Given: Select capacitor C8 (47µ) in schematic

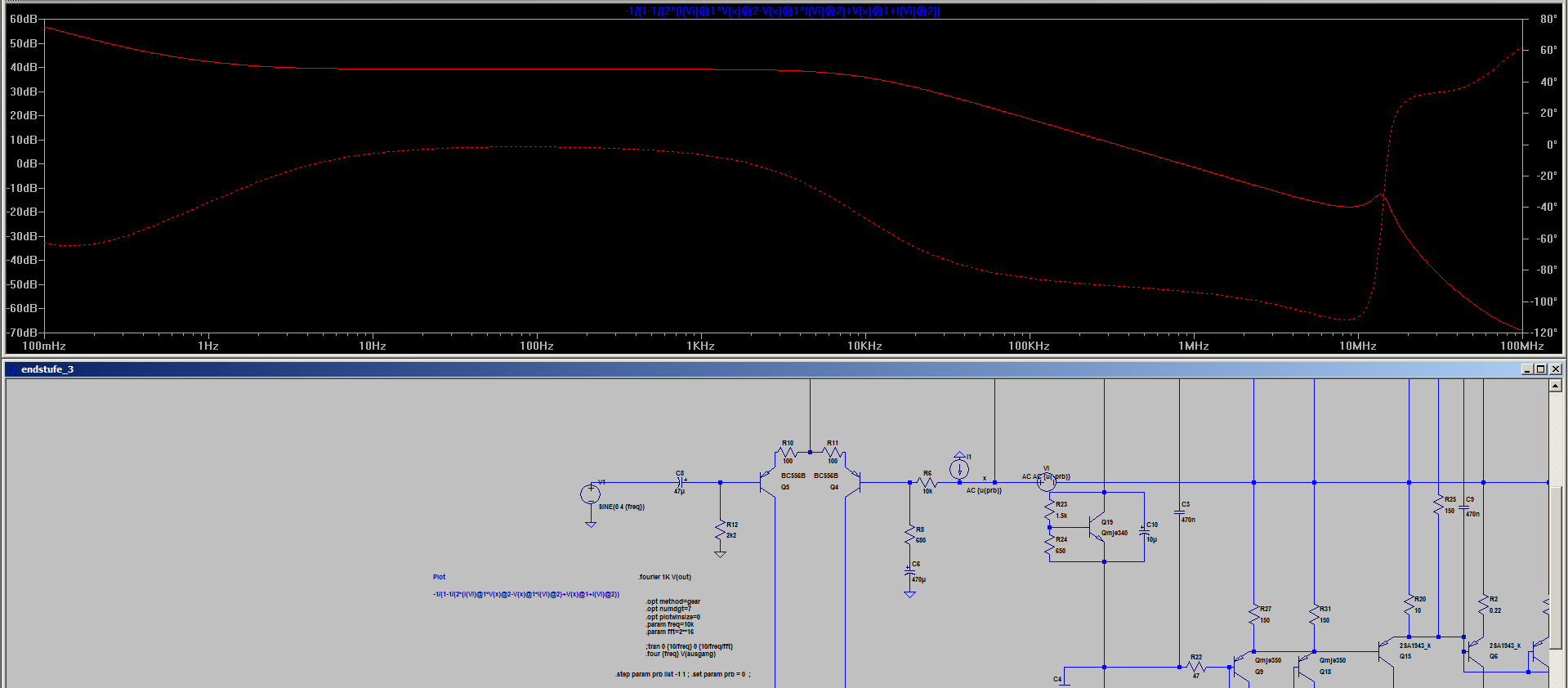Looking at the screenshot, I should (680, 482).
